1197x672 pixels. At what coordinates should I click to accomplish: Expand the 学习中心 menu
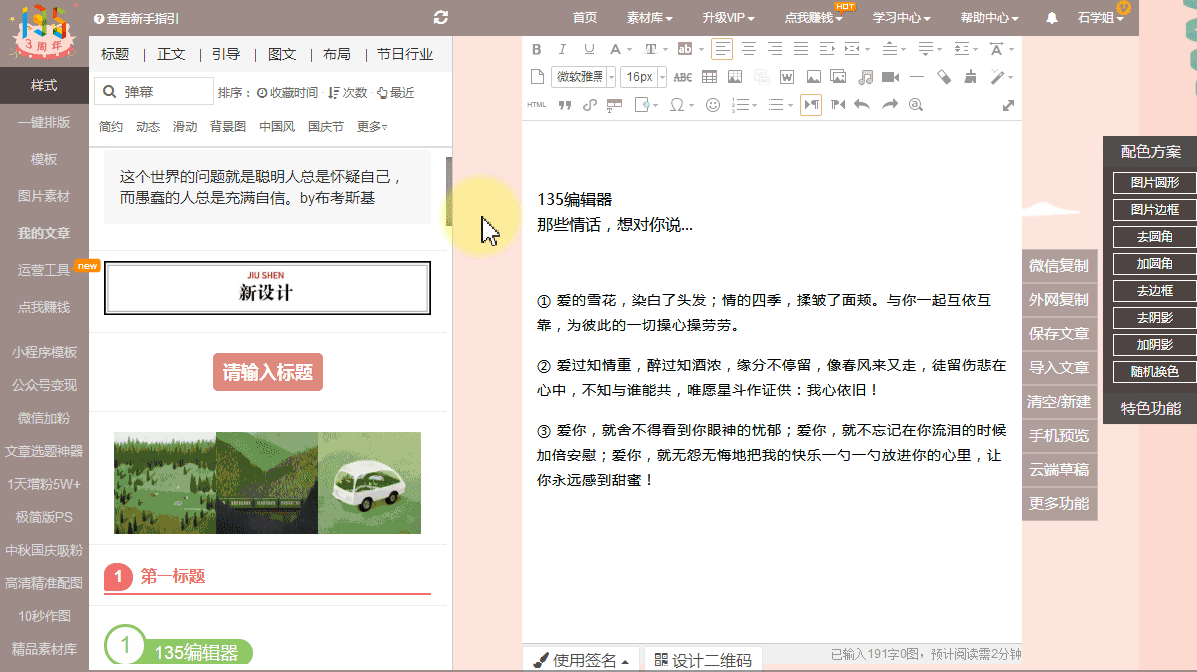(902, 18)
